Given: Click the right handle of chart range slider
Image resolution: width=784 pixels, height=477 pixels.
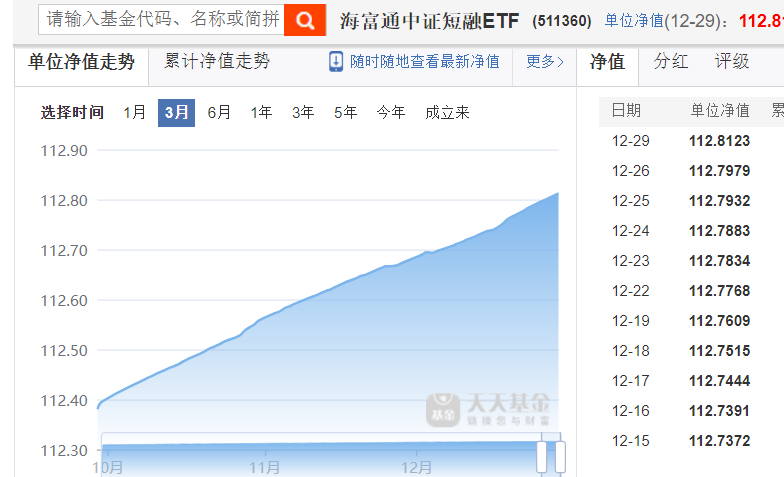Looking at the screenshot, I should coord(560,456).
